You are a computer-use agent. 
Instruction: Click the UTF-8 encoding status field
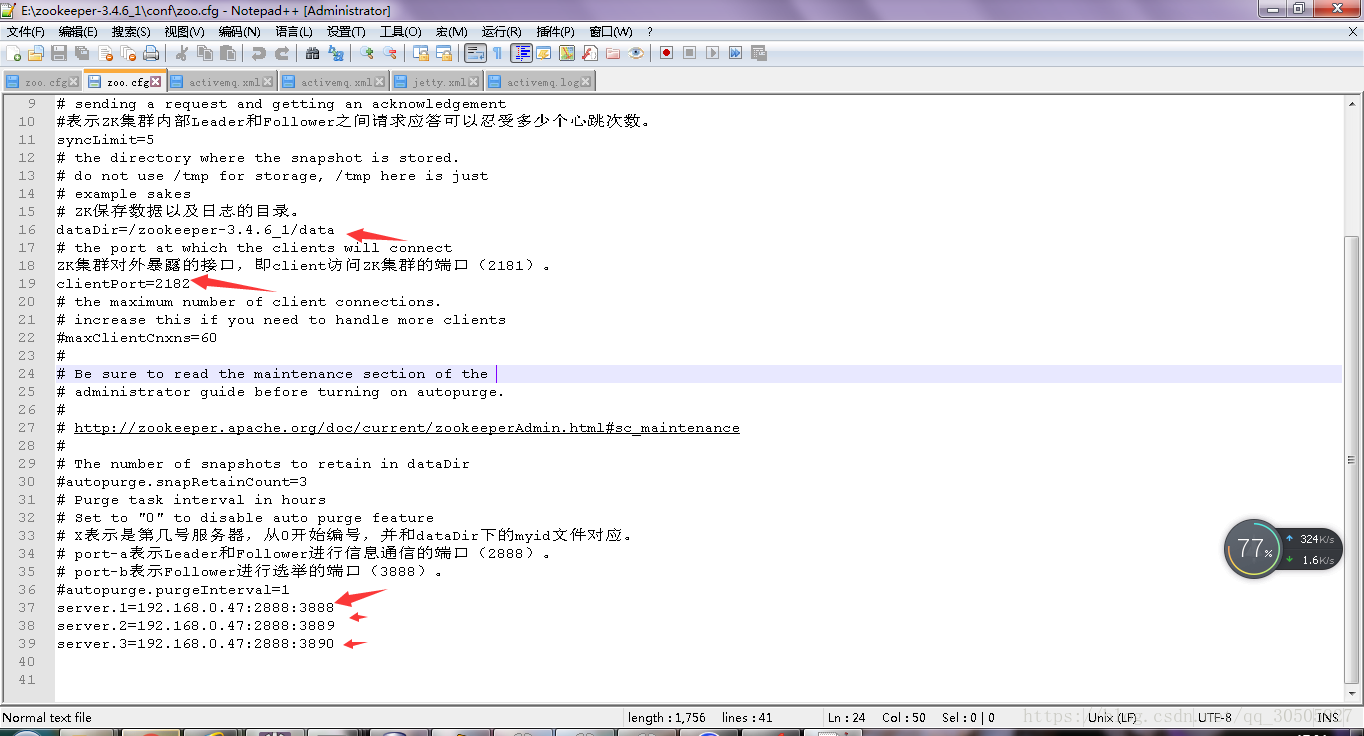tap(1215, 717)
